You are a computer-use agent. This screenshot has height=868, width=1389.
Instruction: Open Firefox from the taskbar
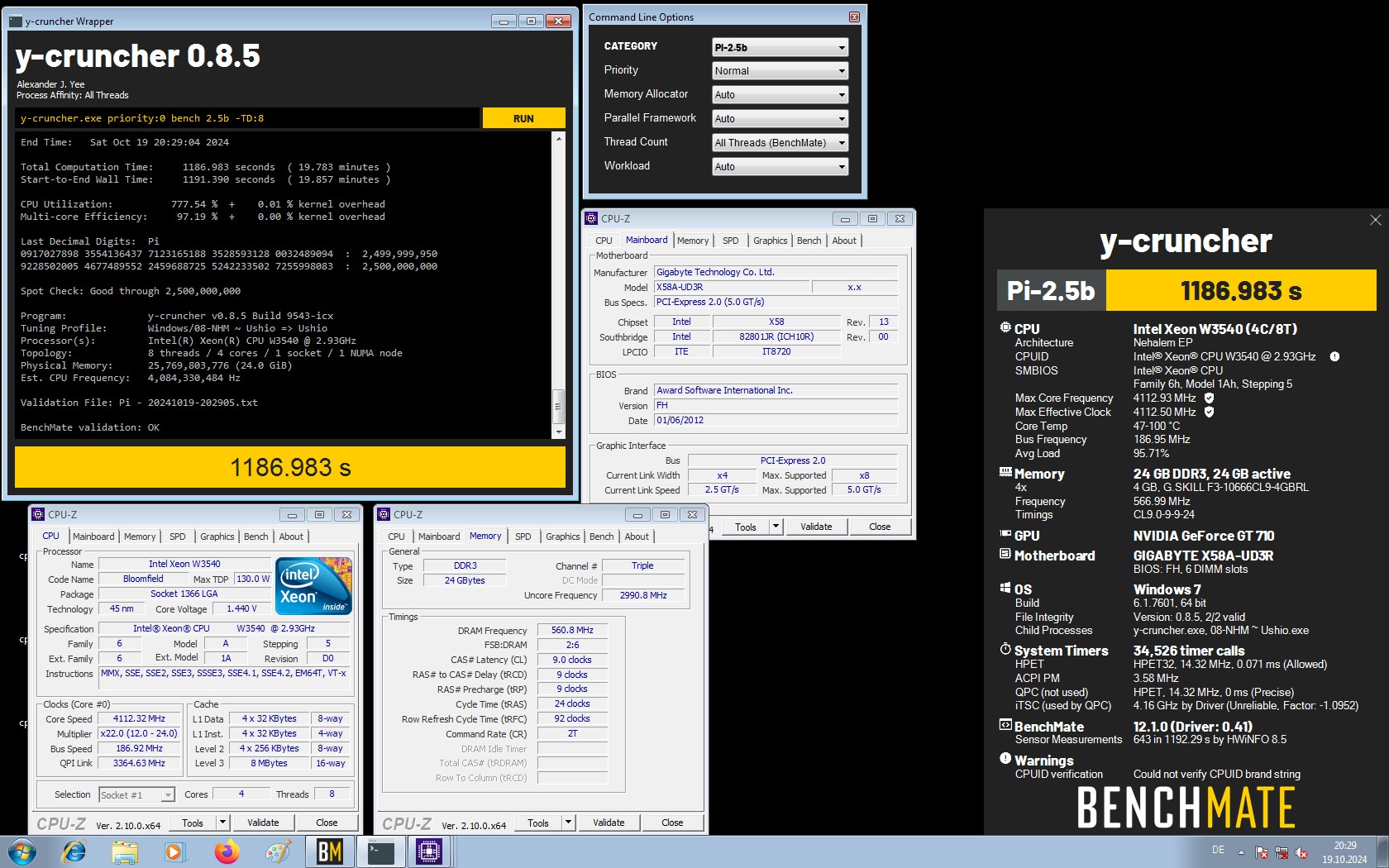click(227, 851)
